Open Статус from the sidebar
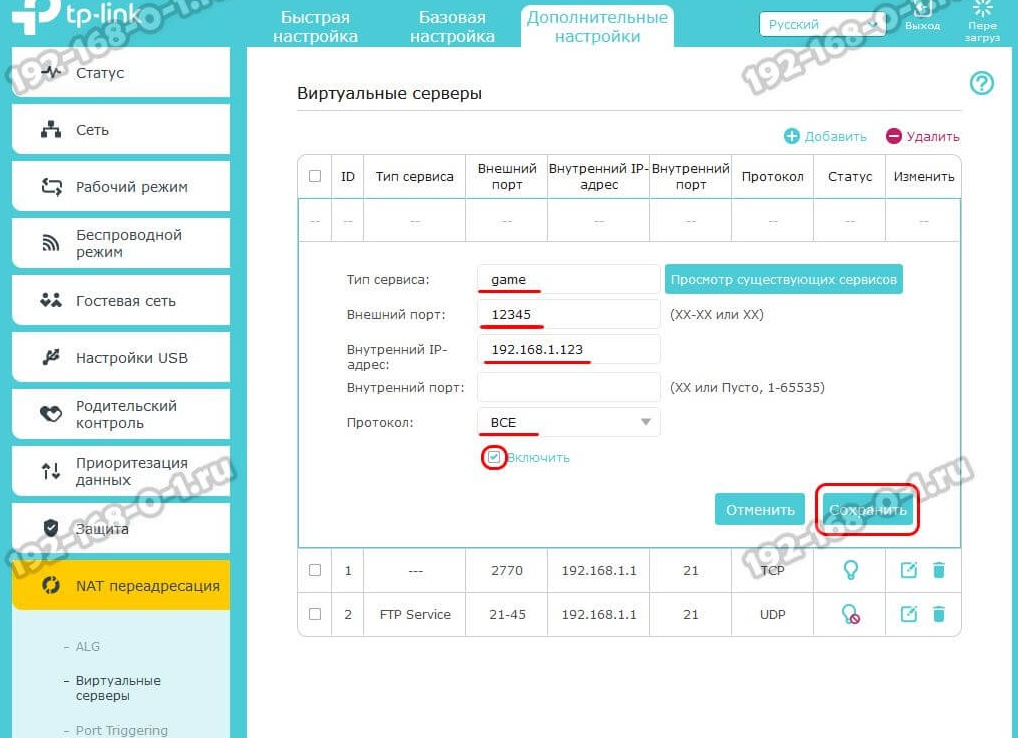Screen dimensions: 1018x738 coord(121,73)
